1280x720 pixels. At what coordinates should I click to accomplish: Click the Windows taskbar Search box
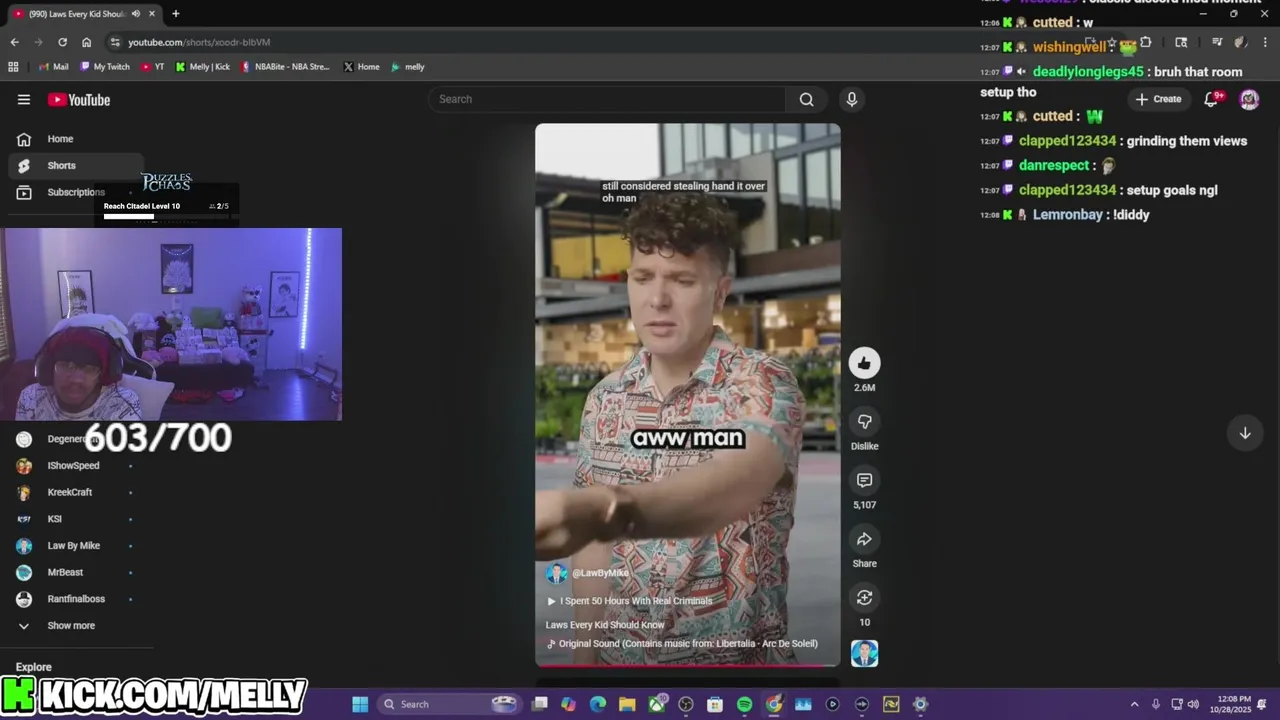[449, 704]
